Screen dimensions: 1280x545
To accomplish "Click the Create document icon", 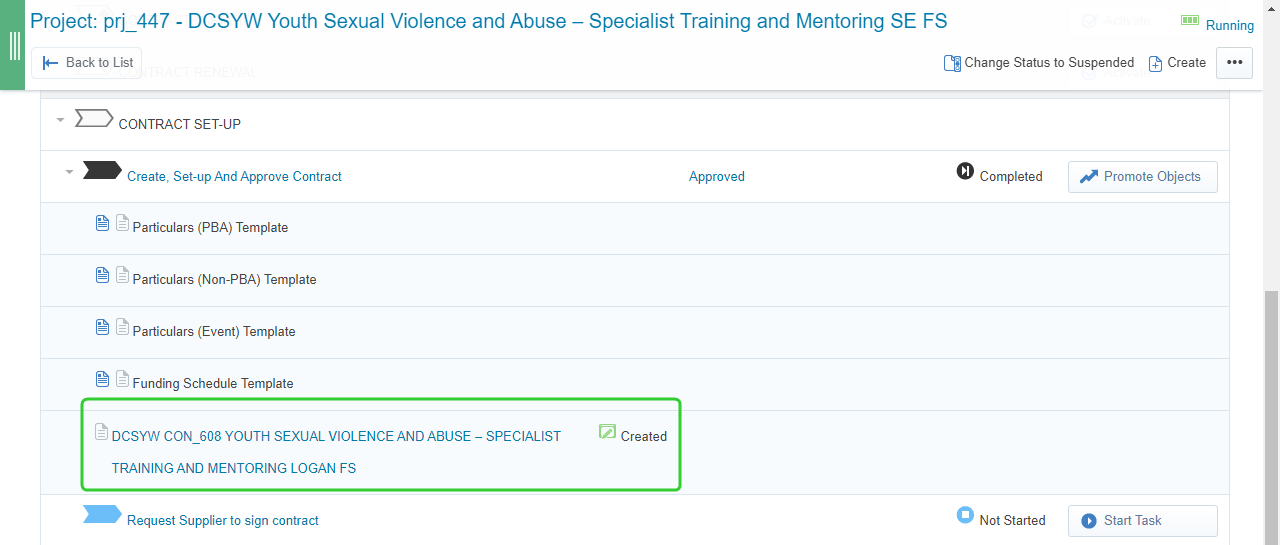I will [1155, 63].
